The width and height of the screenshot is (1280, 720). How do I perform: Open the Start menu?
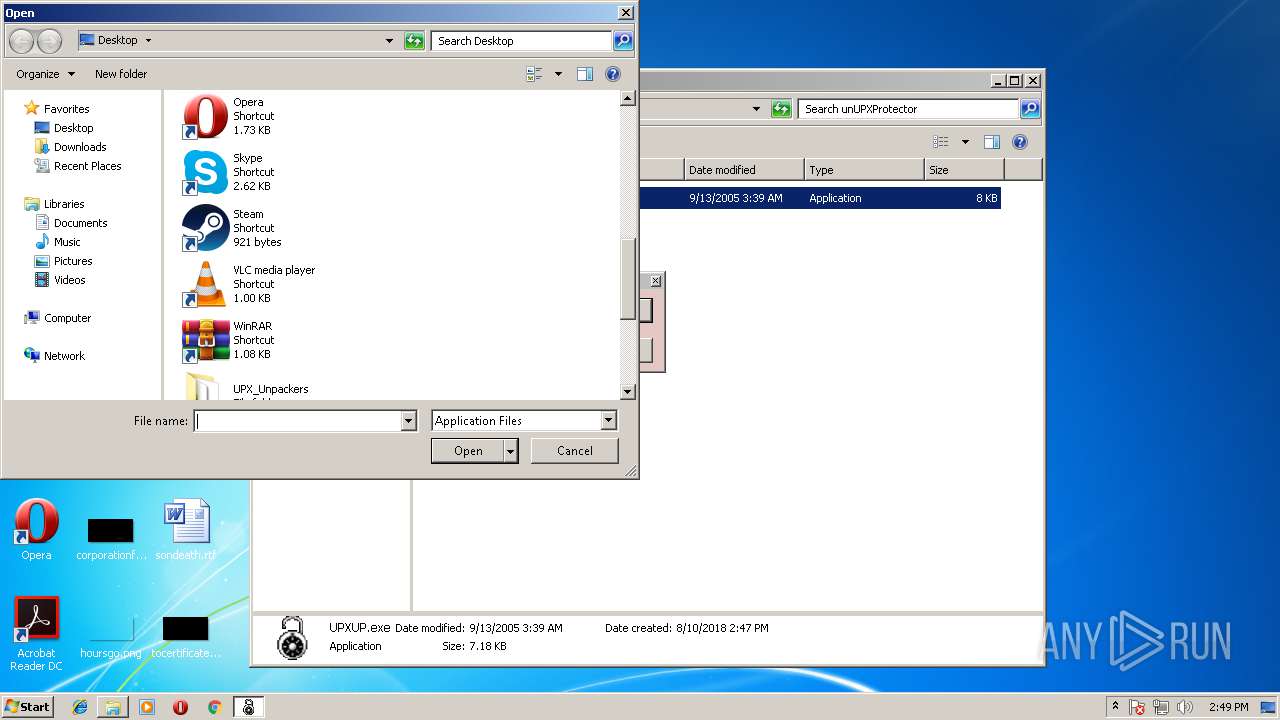click(x=27, y=707)
